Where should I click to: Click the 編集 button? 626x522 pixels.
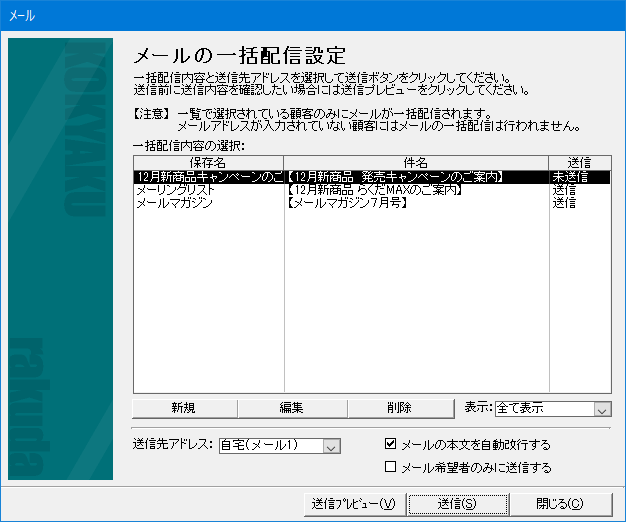point(292,408)
